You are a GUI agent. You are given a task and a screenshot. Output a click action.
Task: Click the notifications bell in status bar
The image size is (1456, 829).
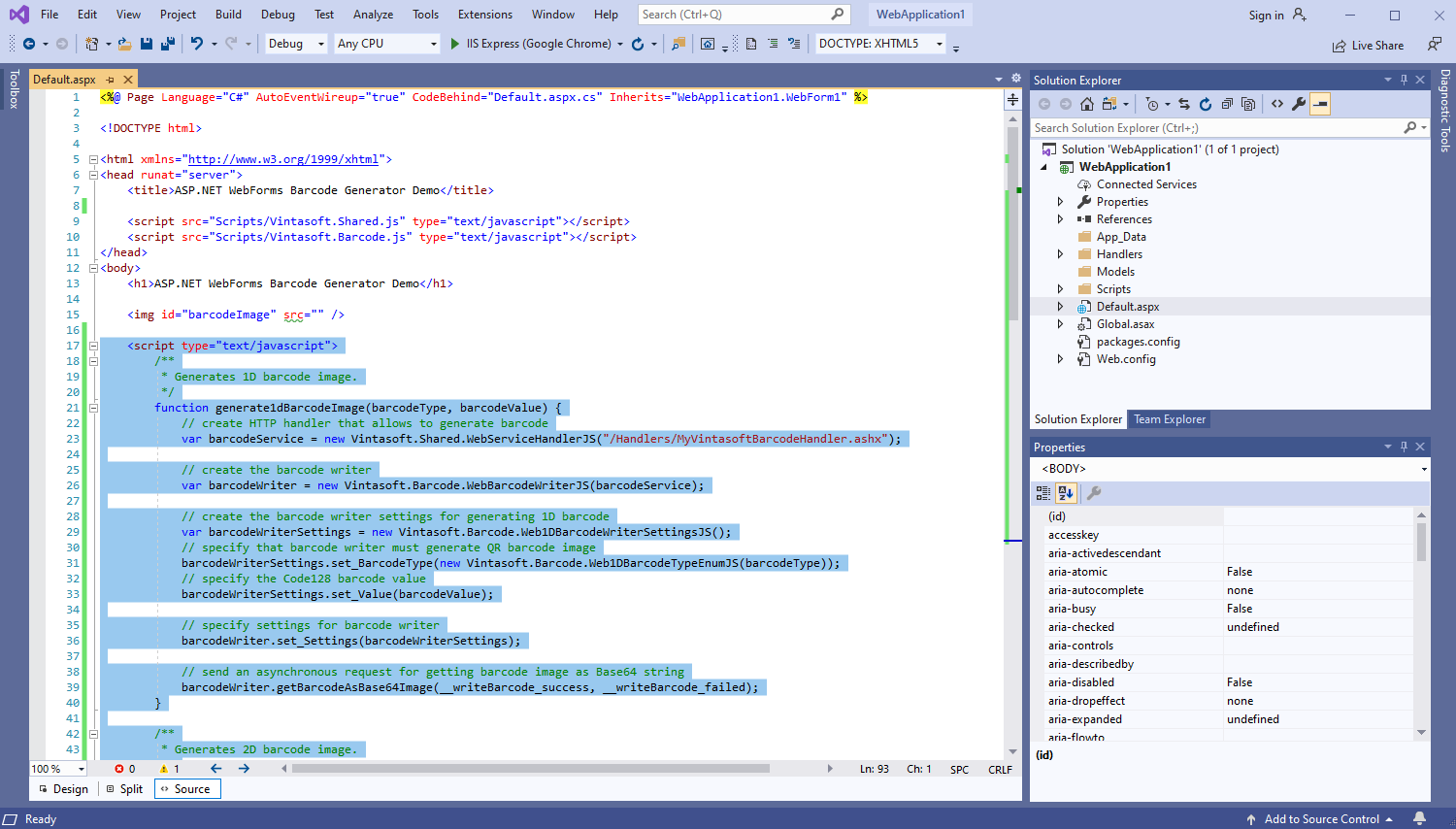tap(1420, 818)
